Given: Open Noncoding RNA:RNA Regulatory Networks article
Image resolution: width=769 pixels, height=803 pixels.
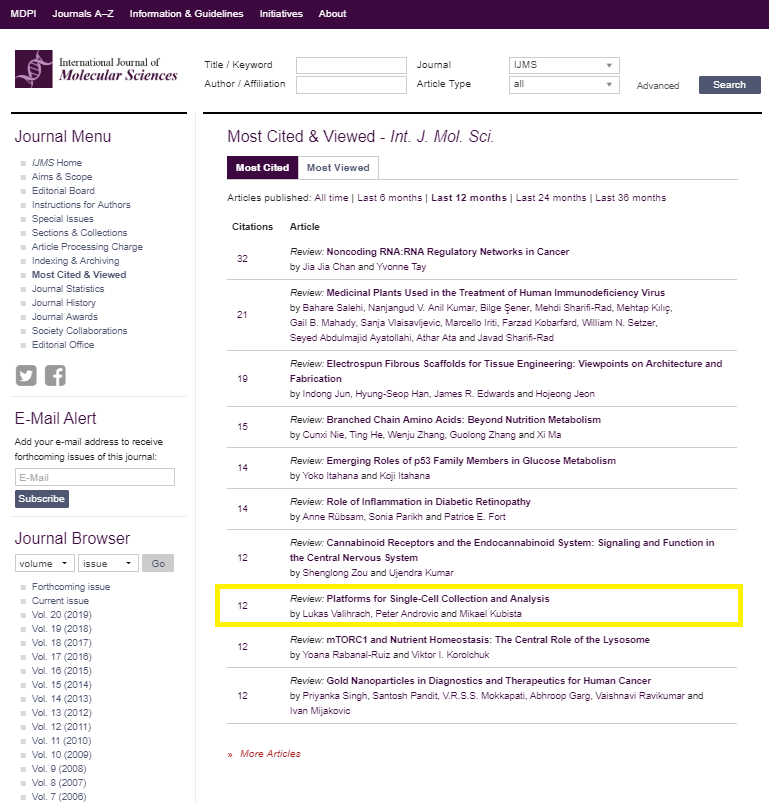Looking at the screenshot, I should tap(448, 252).
